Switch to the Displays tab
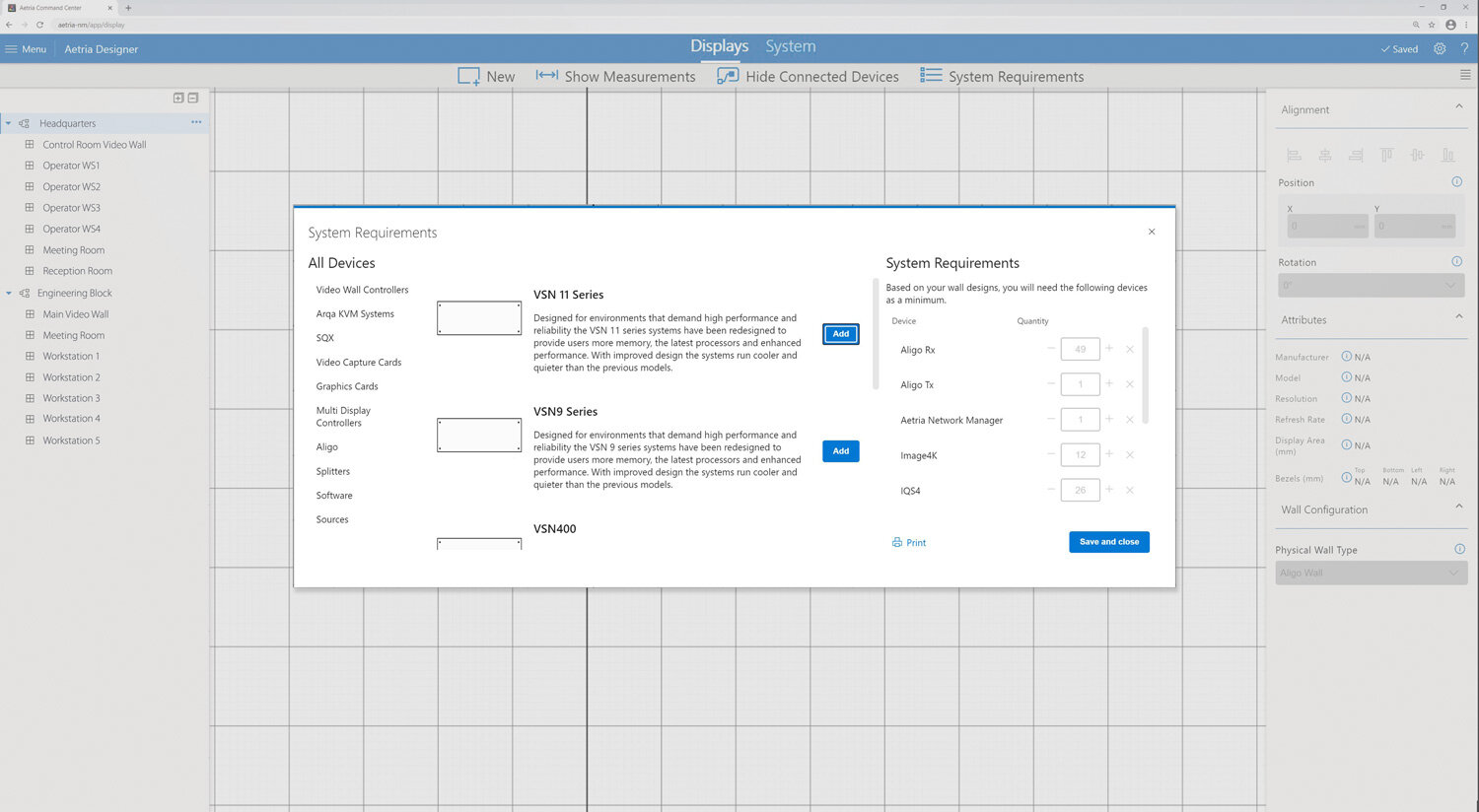1479x812 pixels. pos(719,46)
